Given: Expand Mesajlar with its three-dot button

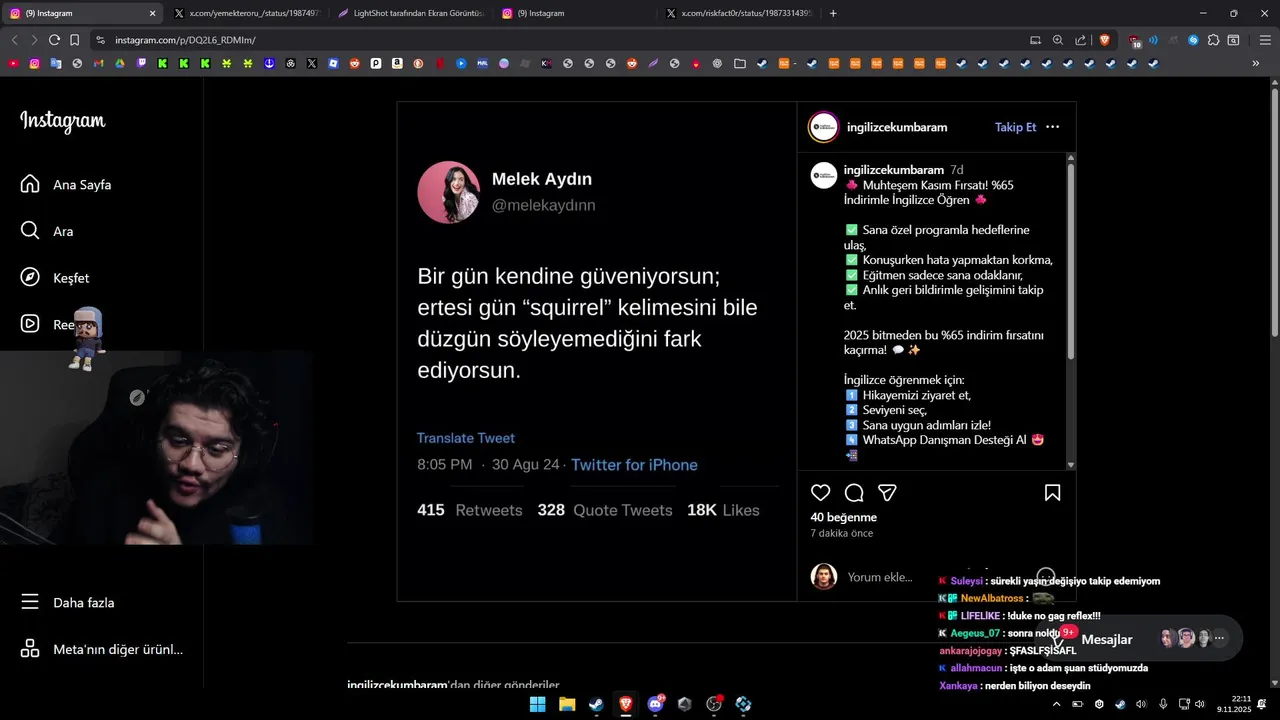Looking at the screenshot, I should coord(1219,638).
